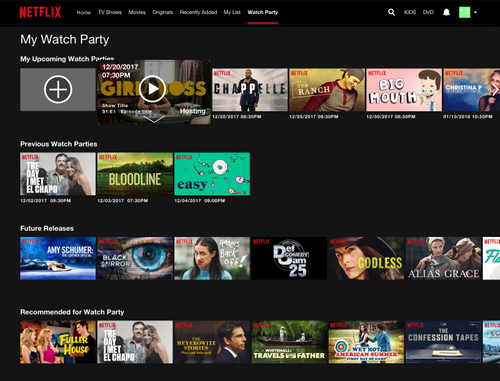Switch to the Watch Party tab
500x381 pixels.
[x=263, y=12]
